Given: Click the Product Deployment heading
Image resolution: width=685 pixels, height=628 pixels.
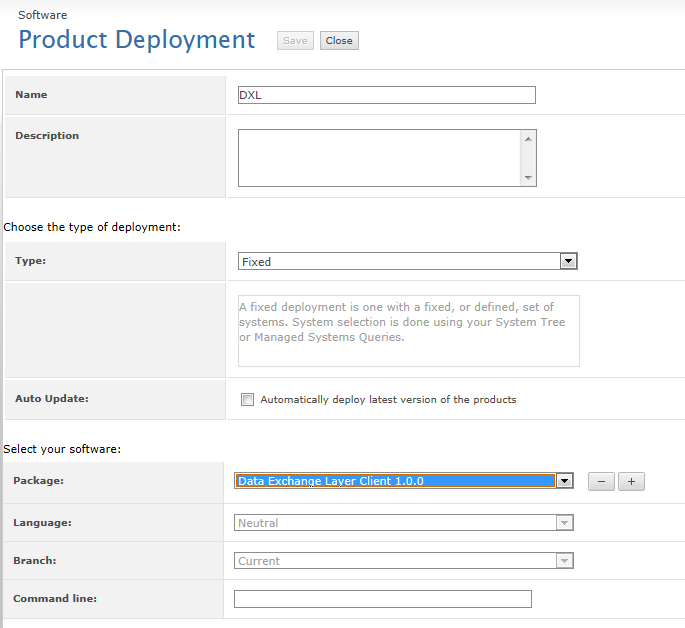Looking at the screenshot, I should click(137, 40).
